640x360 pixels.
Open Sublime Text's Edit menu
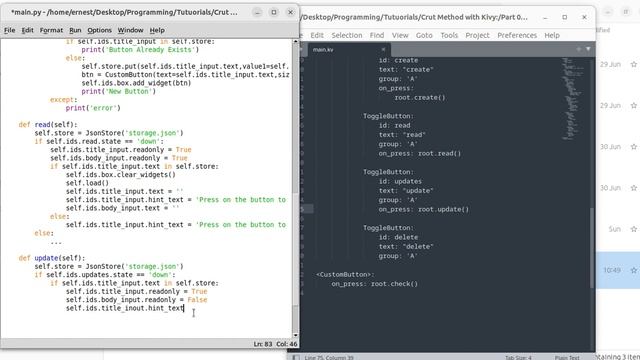(317, 36)
